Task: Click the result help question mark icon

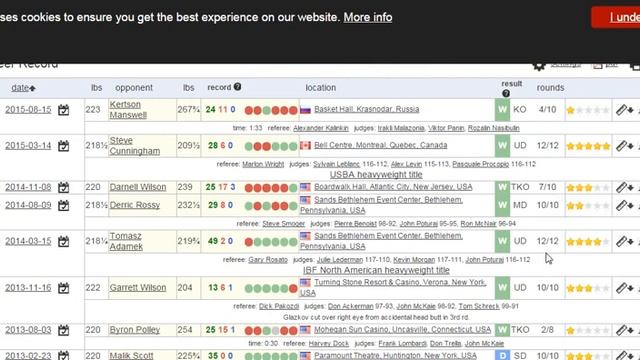Action: click(x=506, y=93)
